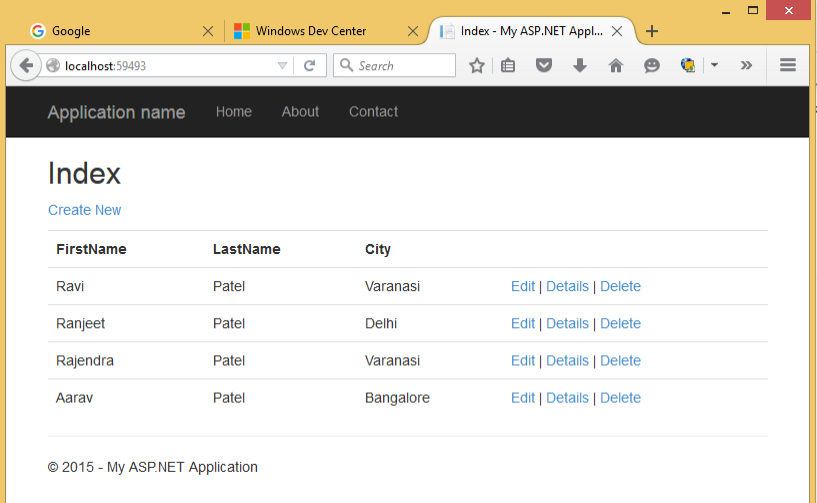Click the browser back arrow button
Image resolution: width=817 pixels, height=503 pixels.
coord(26,66)
